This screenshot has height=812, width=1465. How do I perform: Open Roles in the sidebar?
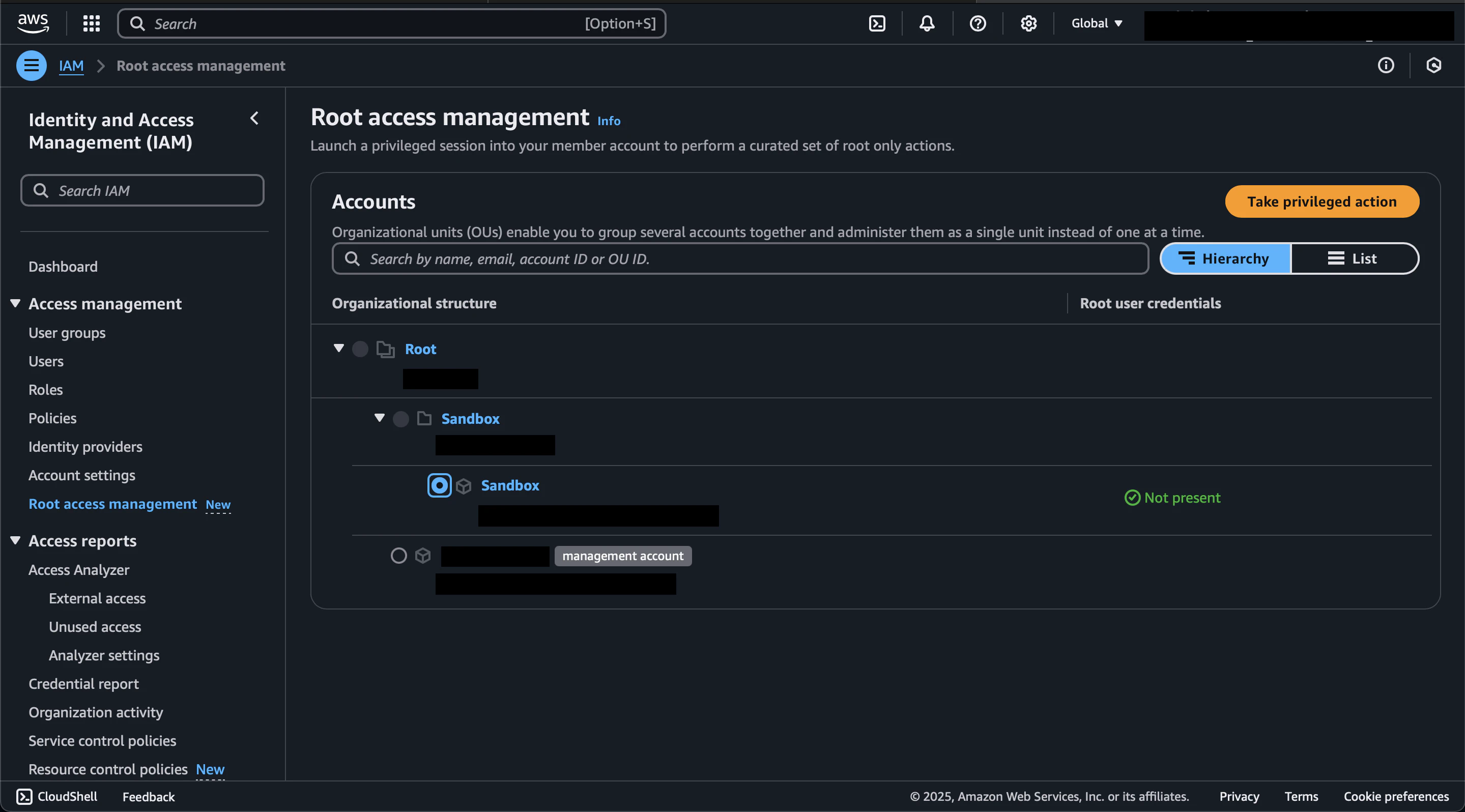[x=45, y=390]
